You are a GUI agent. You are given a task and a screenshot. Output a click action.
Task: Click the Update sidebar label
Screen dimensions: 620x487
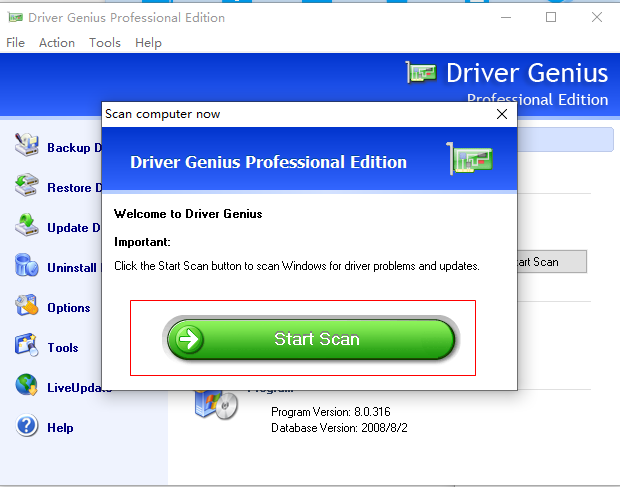click(x=74, y=228)
